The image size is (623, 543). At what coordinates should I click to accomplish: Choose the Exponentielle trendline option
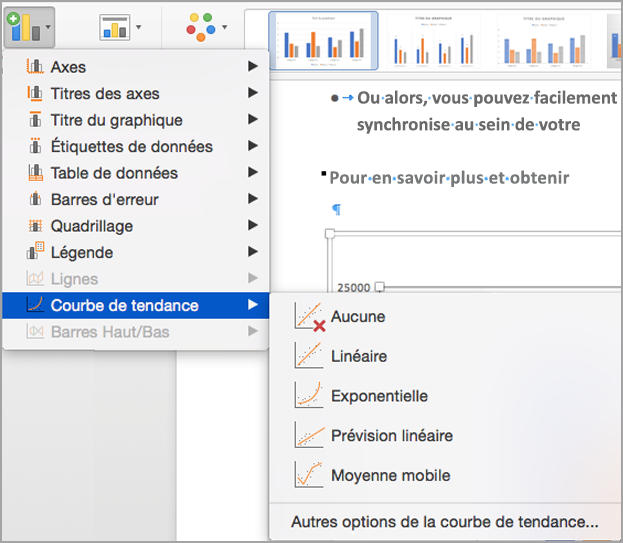pyautogui.click(x=445, y=396)
